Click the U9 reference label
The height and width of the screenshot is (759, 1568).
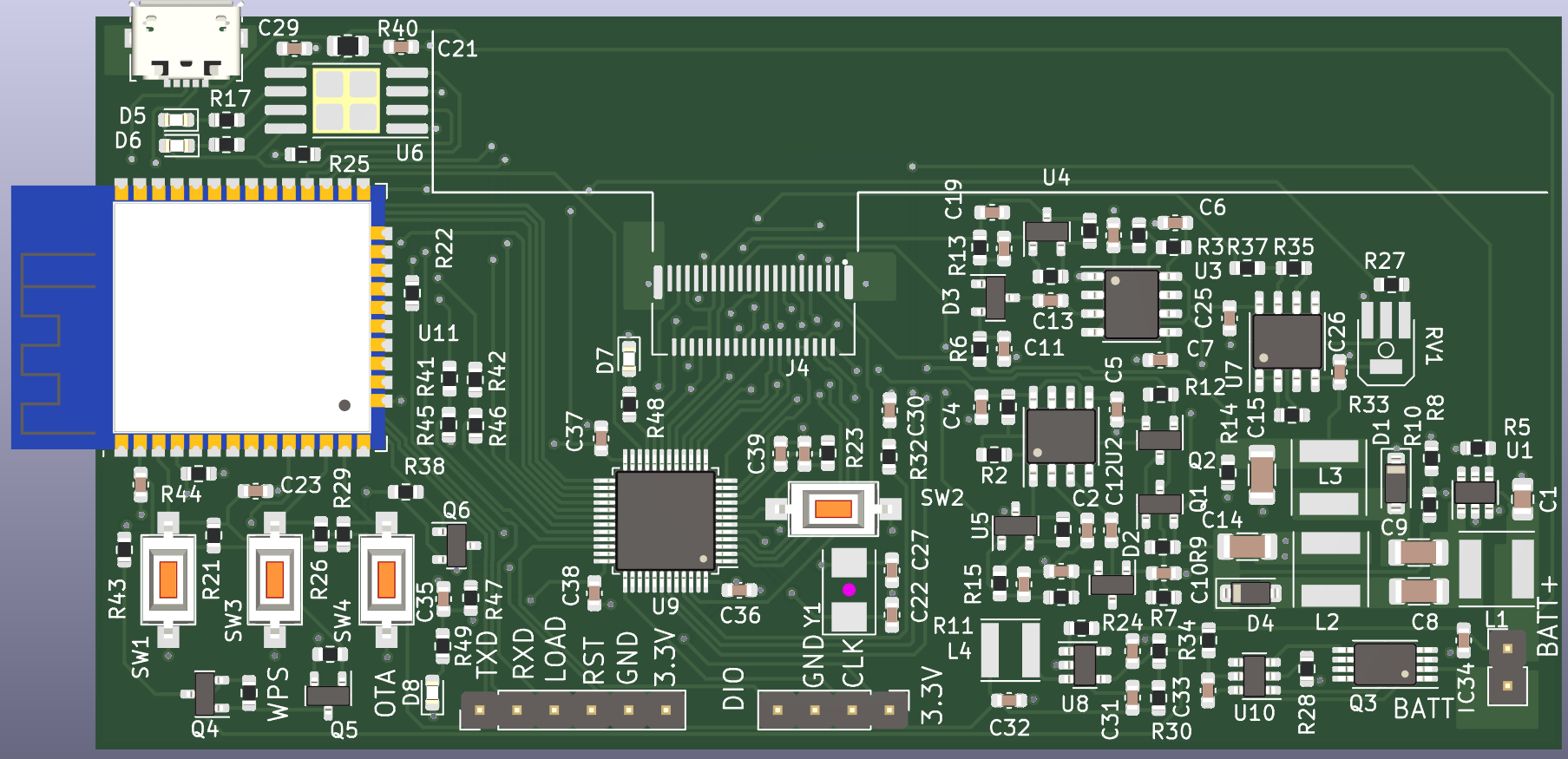pos(666,605)
